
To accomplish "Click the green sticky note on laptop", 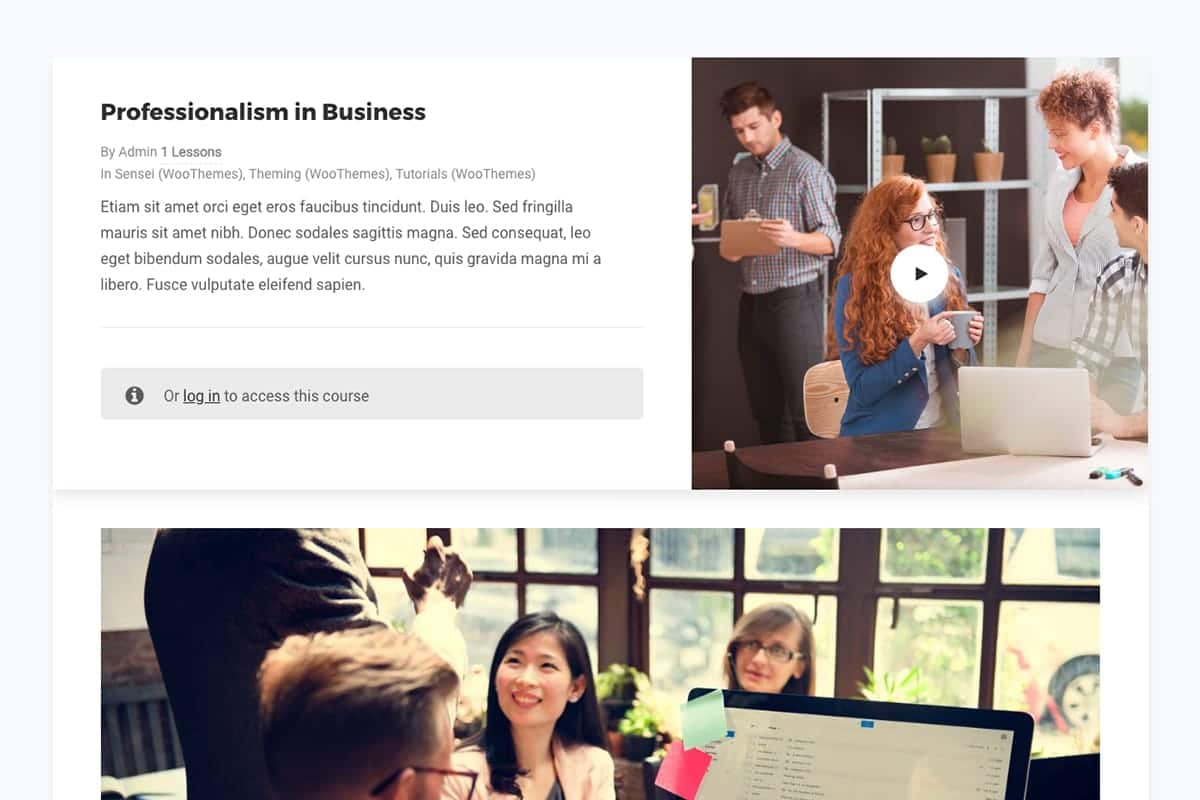I will pyautogui.click(x=704, y=720).
